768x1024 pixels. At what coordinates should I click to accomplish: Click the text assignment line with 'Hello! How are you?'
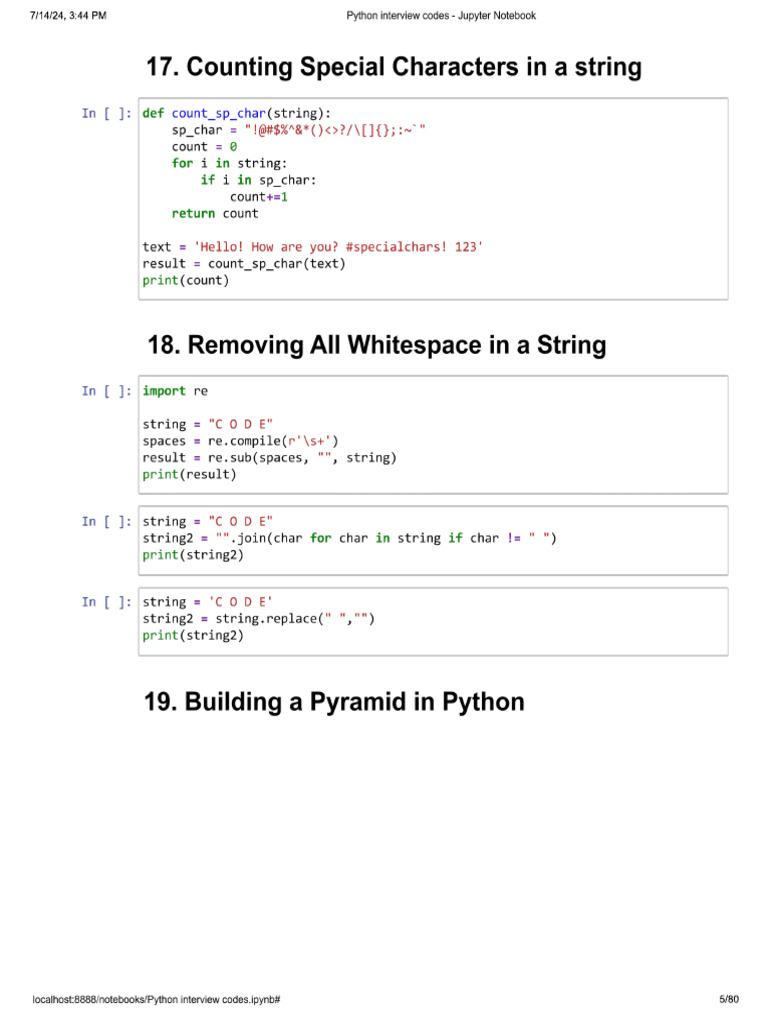click(313, 247)
